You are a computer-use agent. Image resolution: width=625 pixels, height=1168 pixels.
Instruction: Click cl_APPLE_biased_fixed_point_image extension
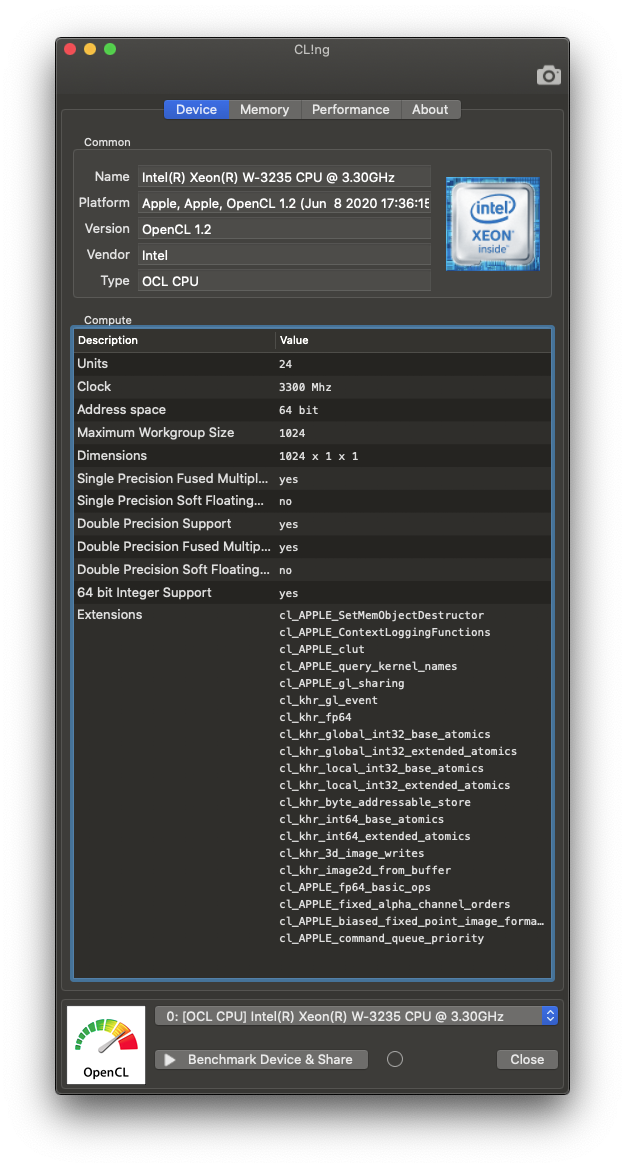[x=412, y=921]
